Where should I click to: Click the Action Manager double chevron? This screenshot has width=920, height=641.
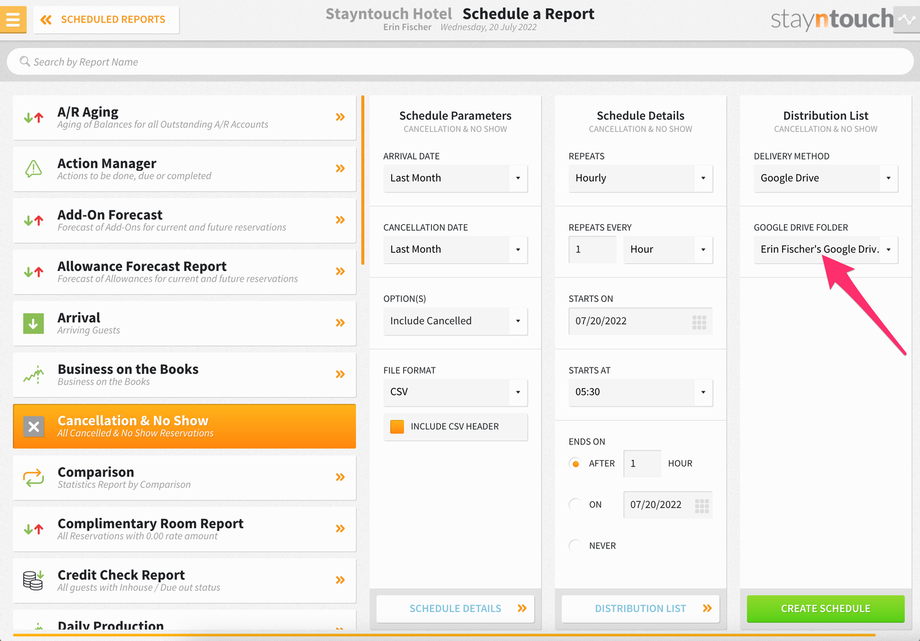340,168
